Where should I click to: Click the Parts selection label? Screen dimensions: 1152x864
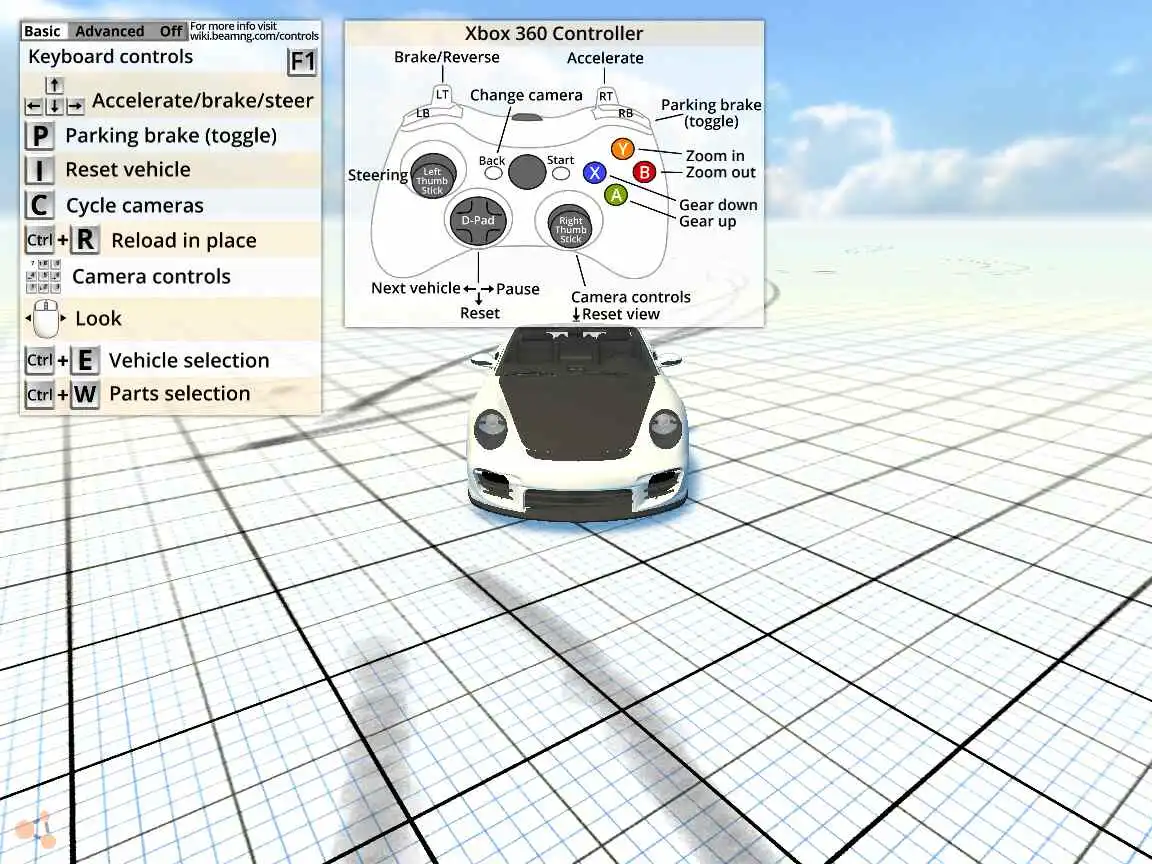(x=180, y=394)
